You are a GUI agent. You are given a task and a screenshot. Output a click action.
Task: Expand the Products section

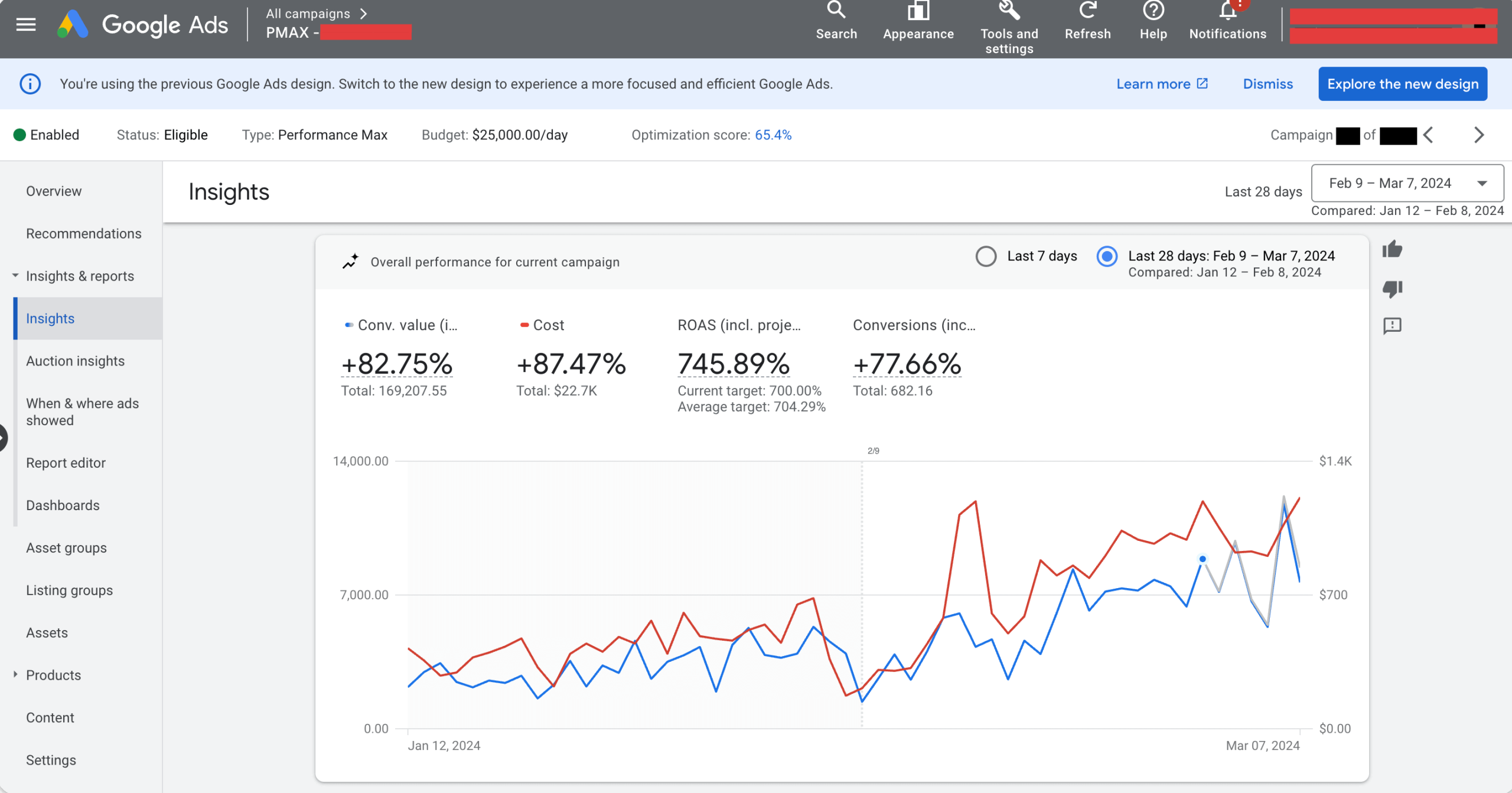15,674
